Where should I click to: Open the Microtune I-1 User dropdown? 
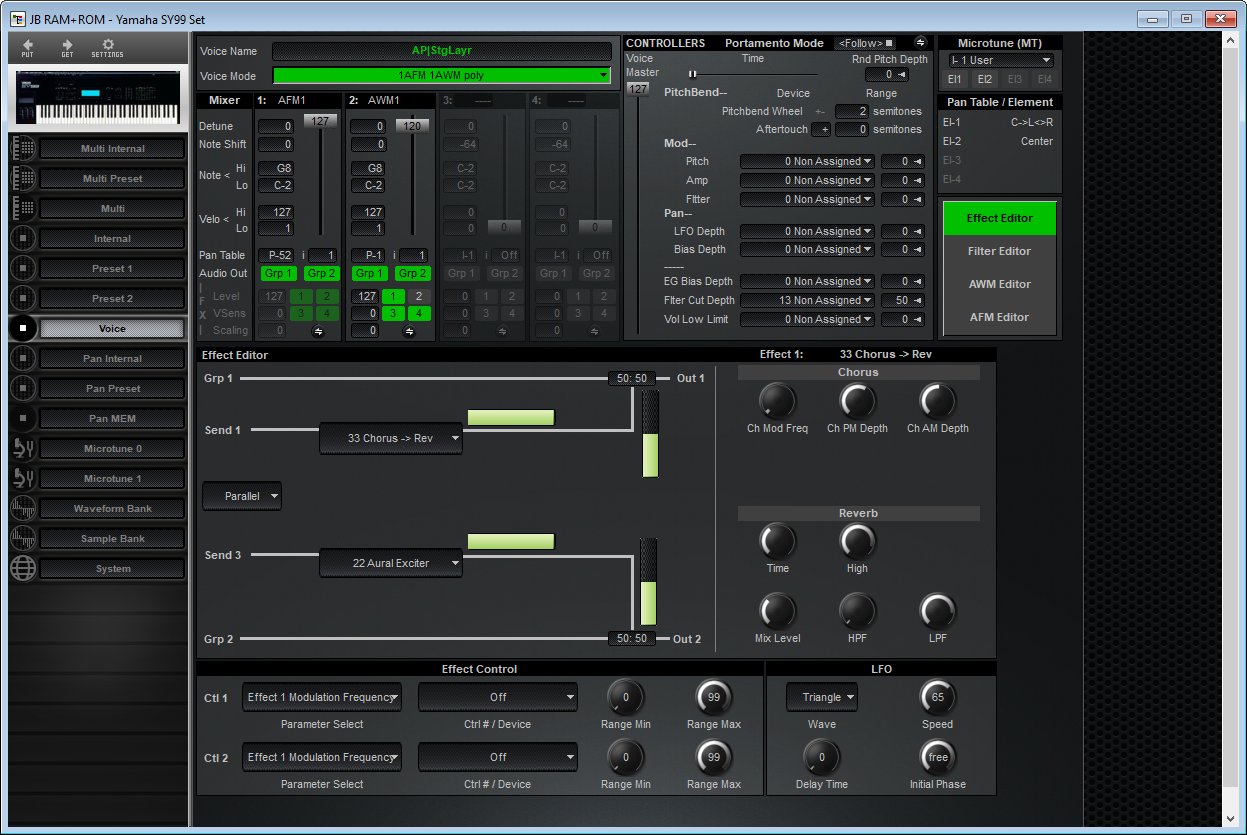(999, 61)
